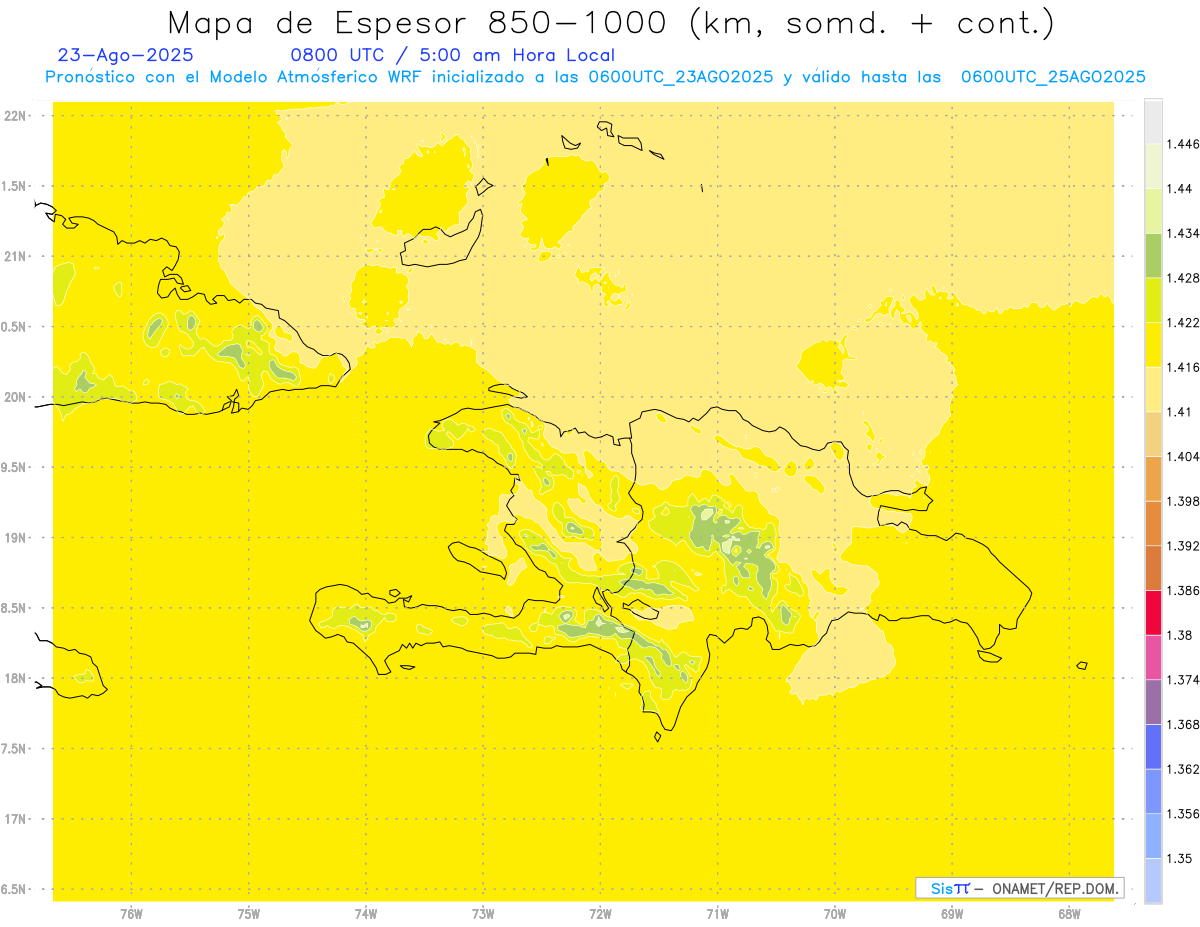Click the saturated blue swatch between 1.362 and 1.368

(x=1153, y=746)
